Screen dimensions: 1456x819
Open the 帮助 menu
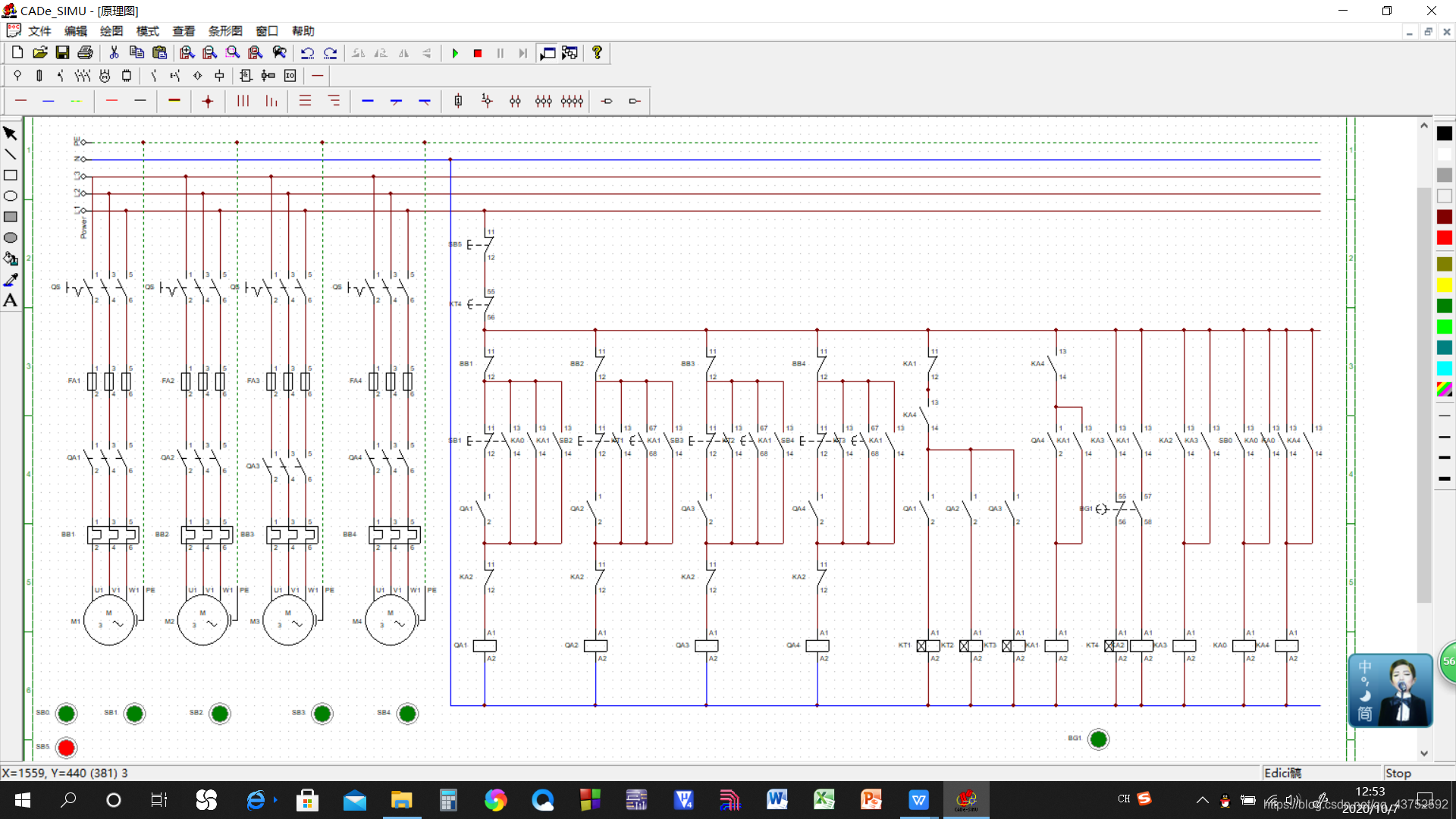click(x=303, y=31)
